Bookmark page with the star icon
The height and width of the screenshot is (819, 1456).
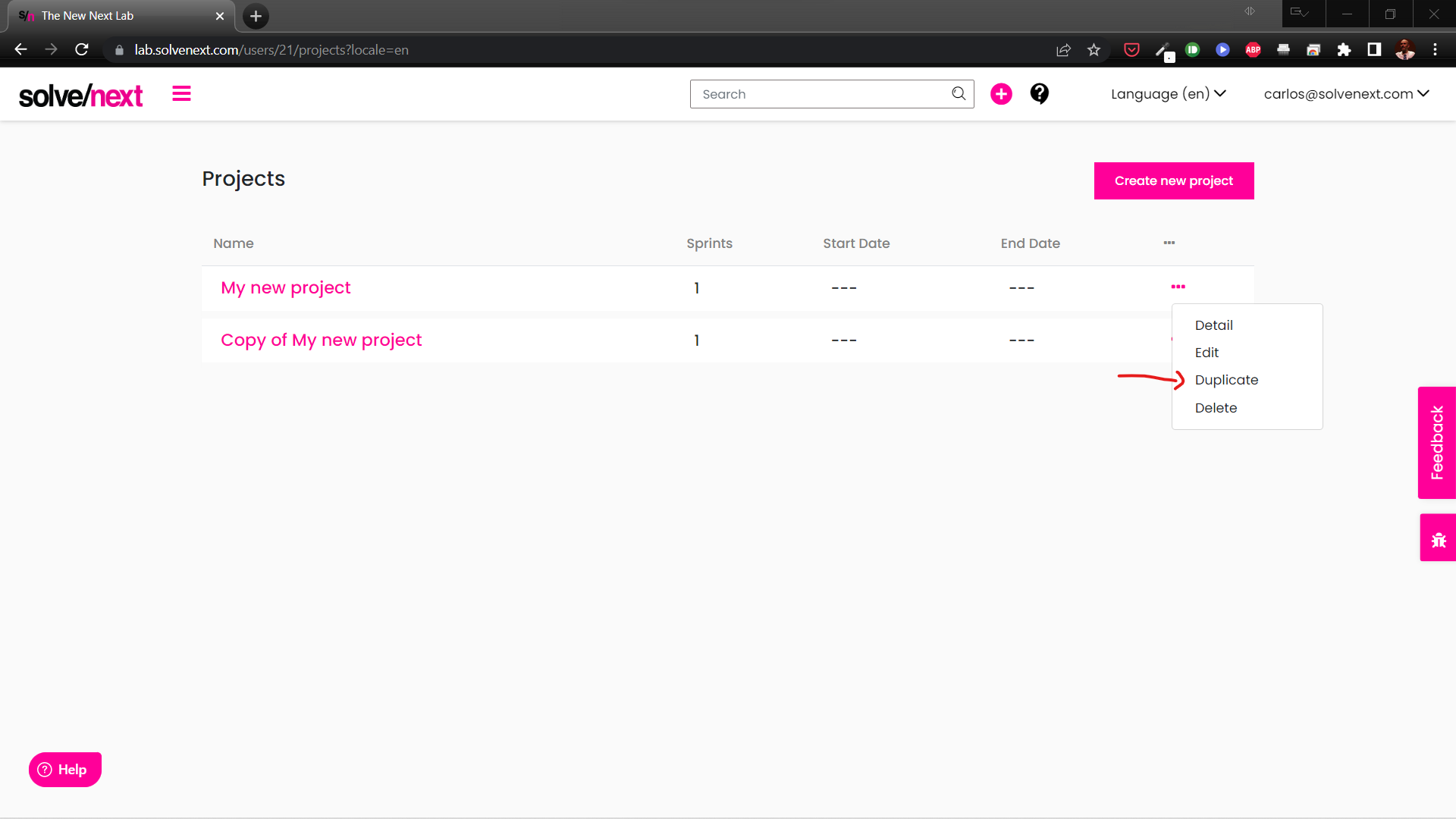click(x=1094, y=50)
